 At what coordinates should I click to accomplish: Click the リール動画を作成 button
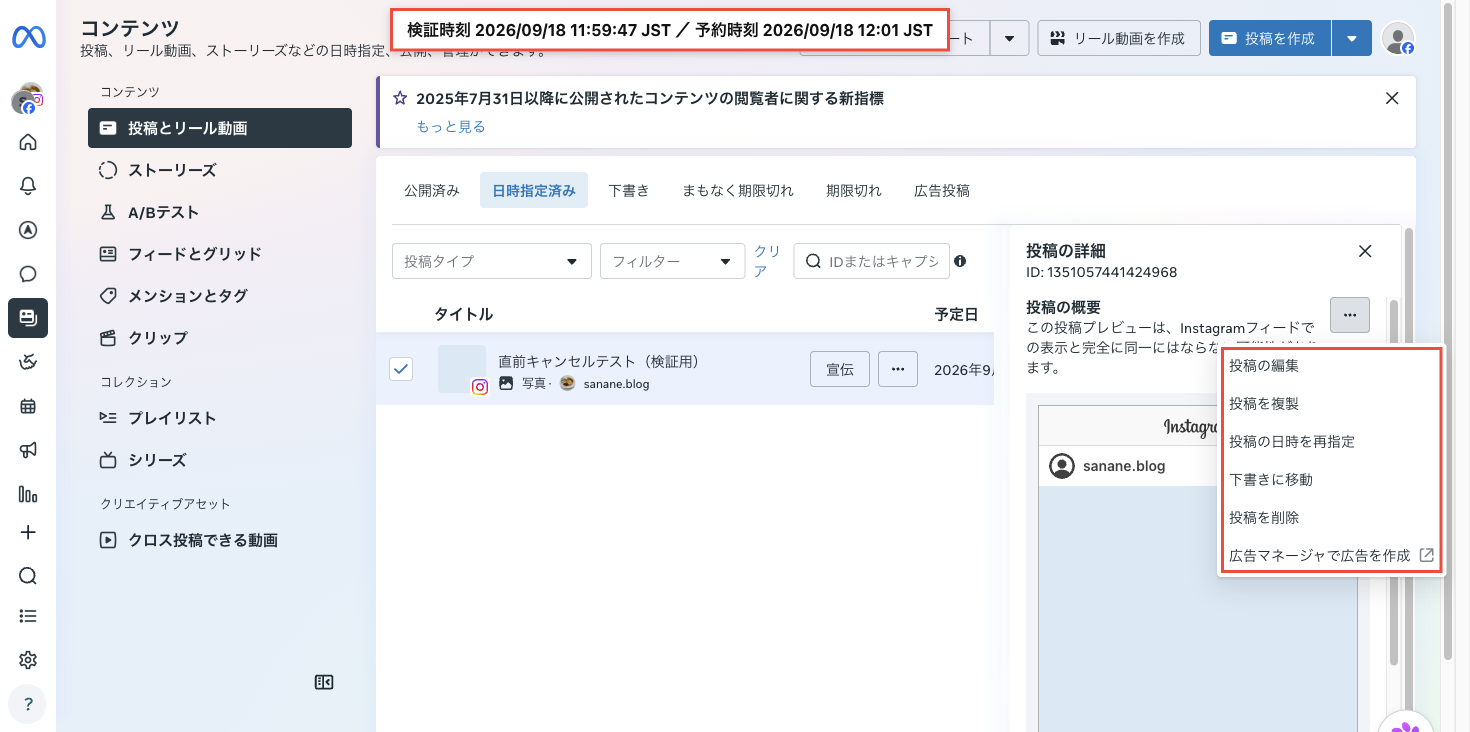point(1119,38)
